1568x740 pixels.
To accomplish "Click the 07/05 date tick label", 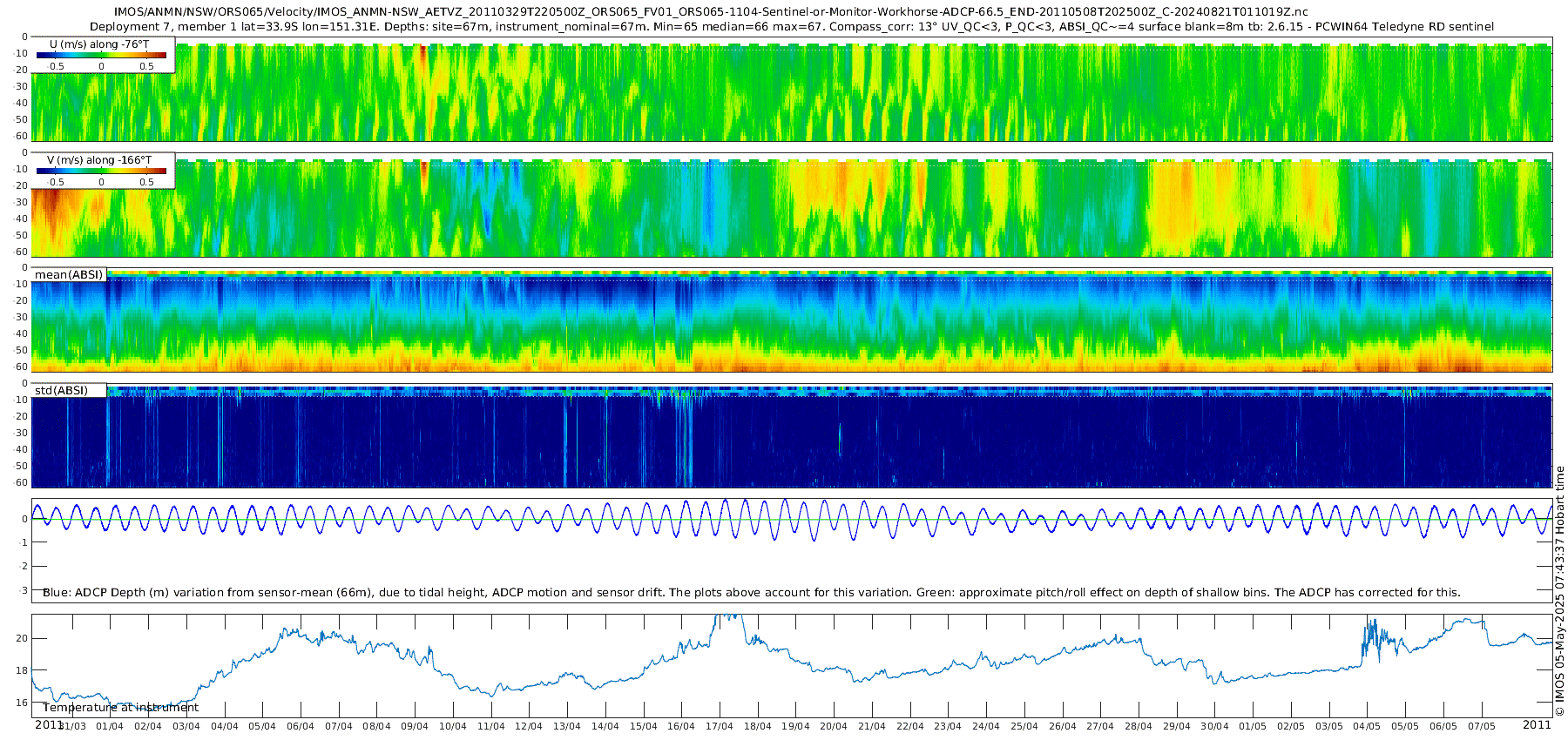I will [1481, 726].
